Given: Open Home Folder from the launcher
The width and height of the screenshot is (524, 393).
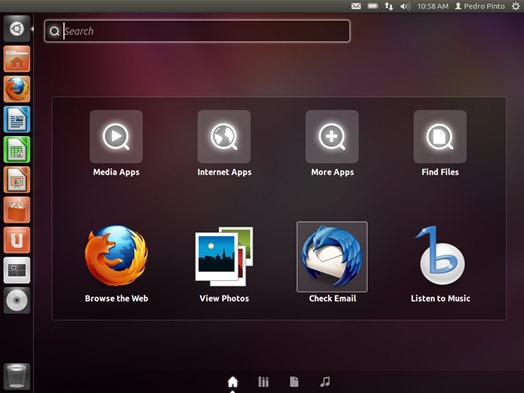Looking at the screenshot, I should 17,59.
